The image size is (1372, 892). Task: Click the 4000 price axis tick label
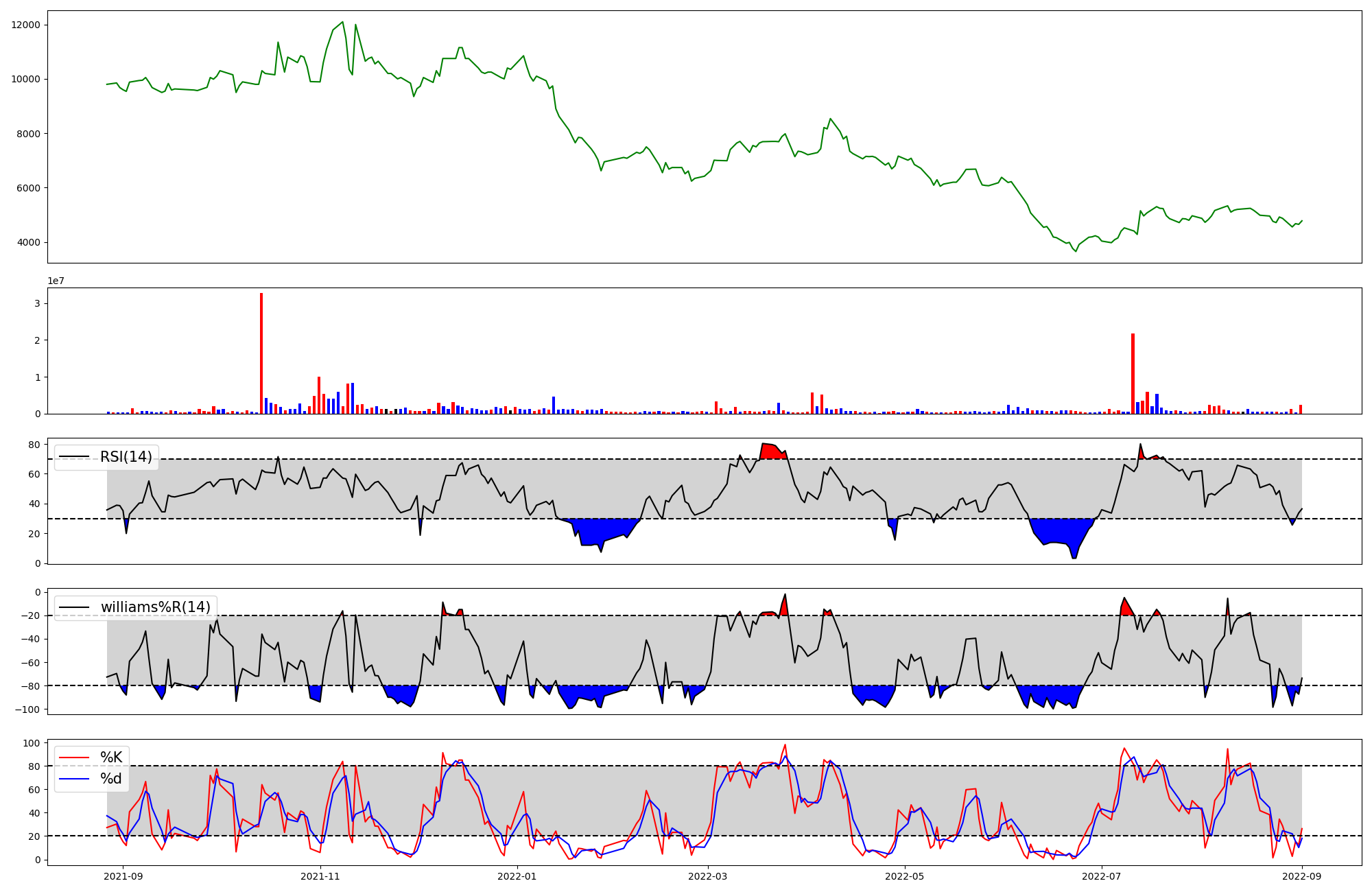click(x=29, y=242)
